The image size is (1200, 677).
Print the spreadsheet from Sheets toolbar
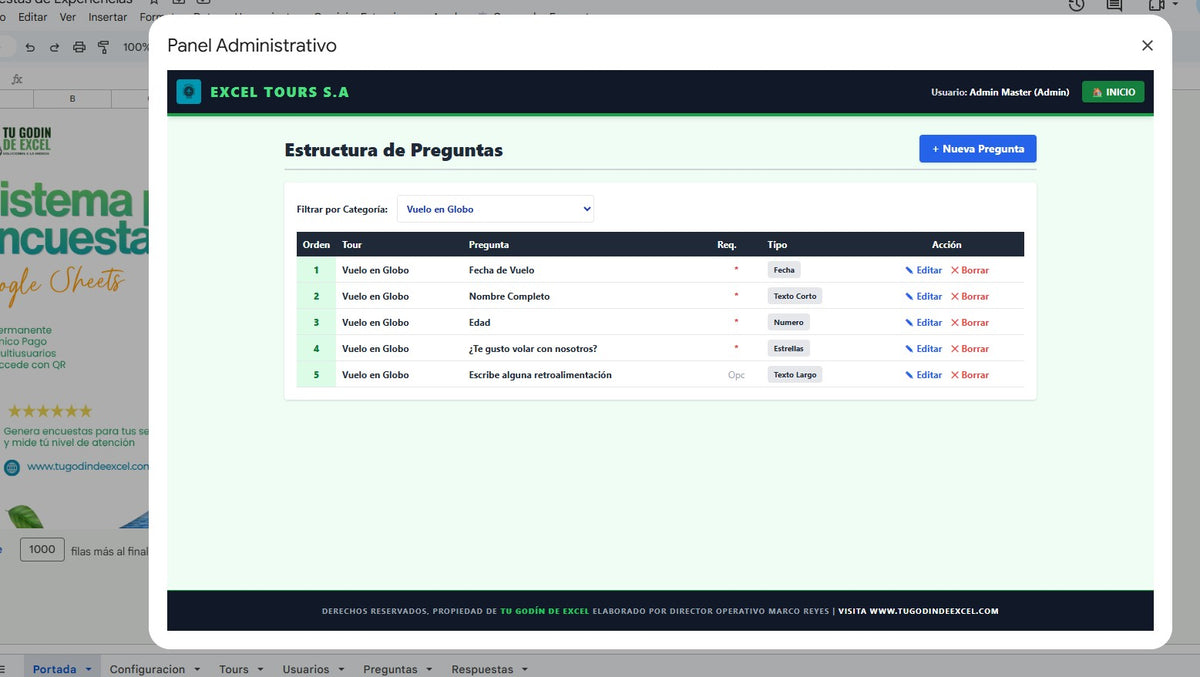point(79,47)
